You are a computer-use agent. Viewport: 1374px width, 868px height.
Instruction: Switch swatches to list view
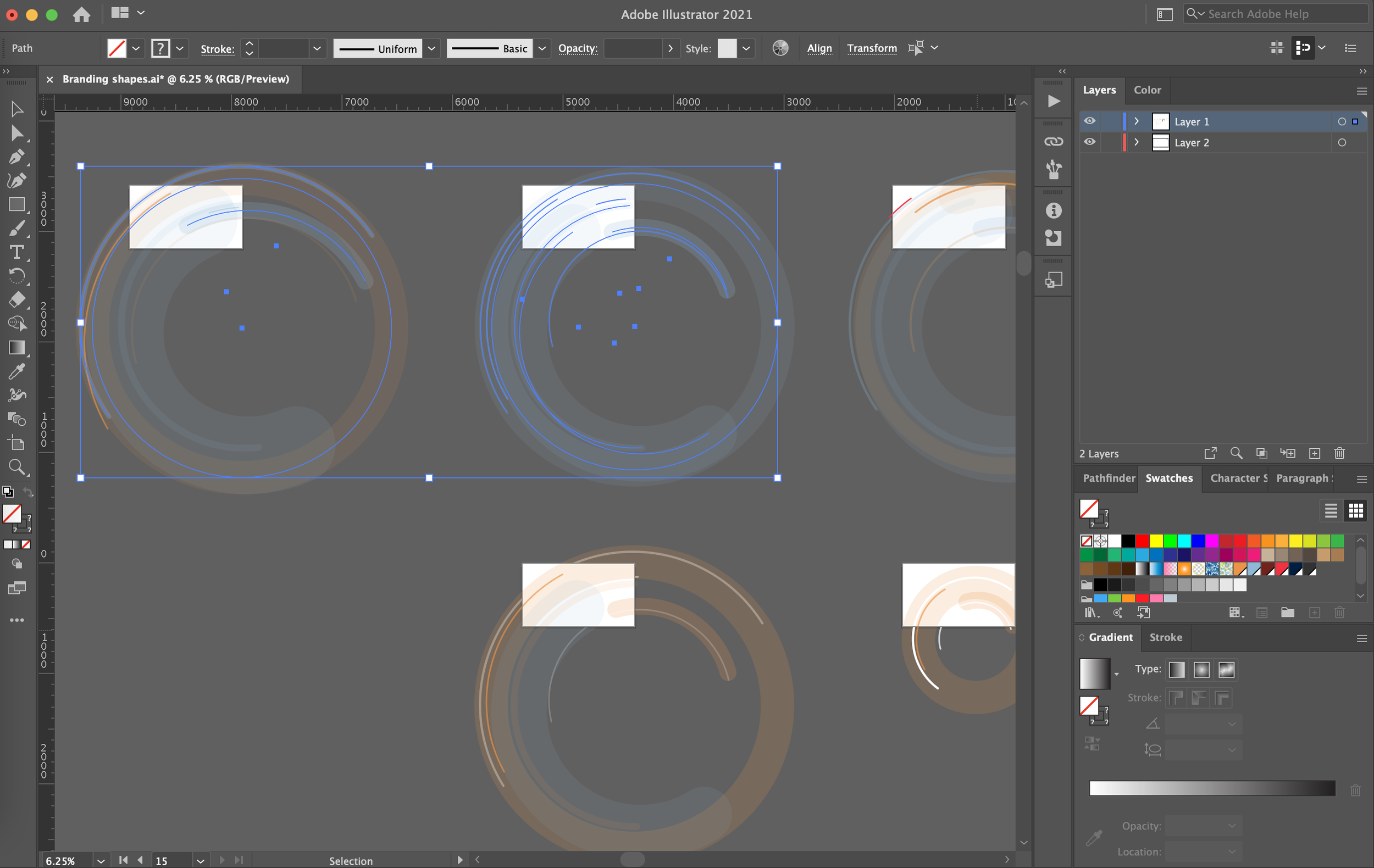point(1331,510)
